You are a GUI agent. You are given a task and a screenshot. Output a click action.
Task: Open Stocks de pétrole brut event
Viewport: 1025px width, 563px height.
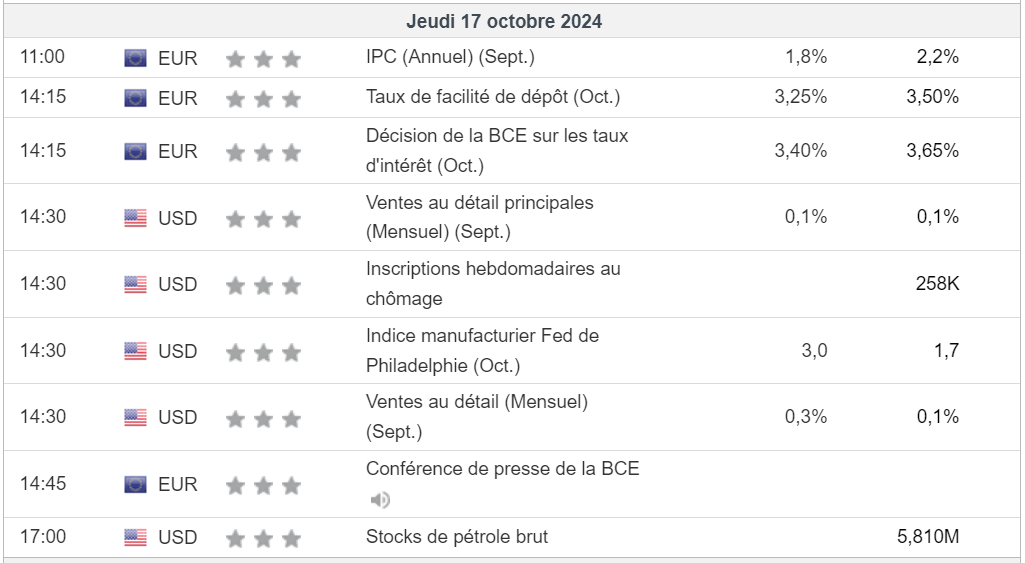457,537
